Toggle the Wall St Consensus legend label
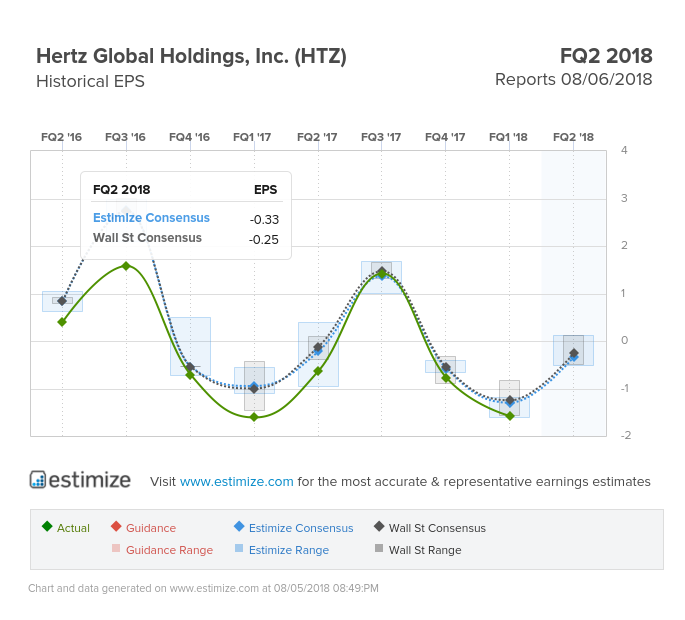The image size is (685, 620). (437, 528)
